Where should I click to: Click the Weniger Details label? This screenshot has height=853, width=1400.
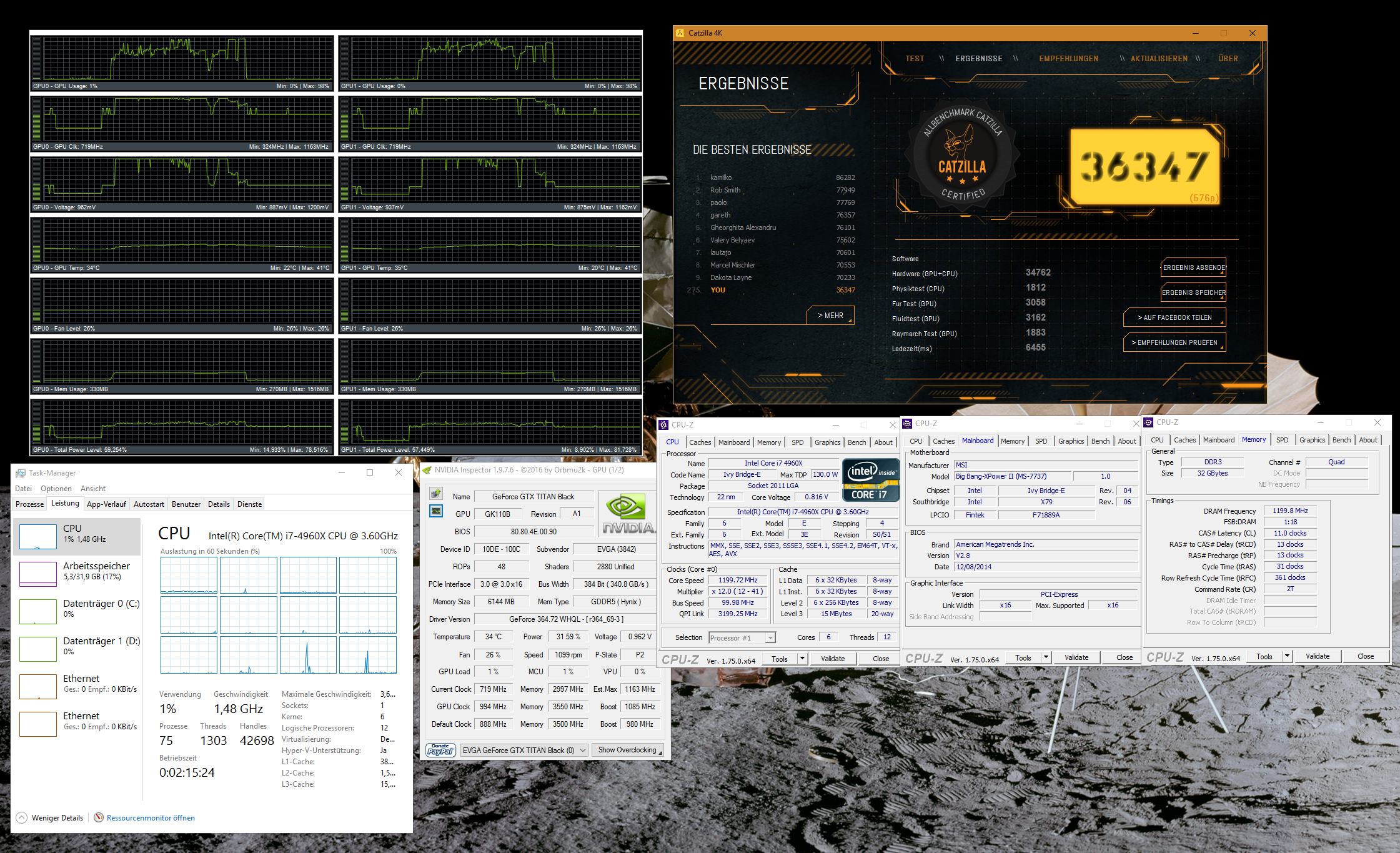57,818
